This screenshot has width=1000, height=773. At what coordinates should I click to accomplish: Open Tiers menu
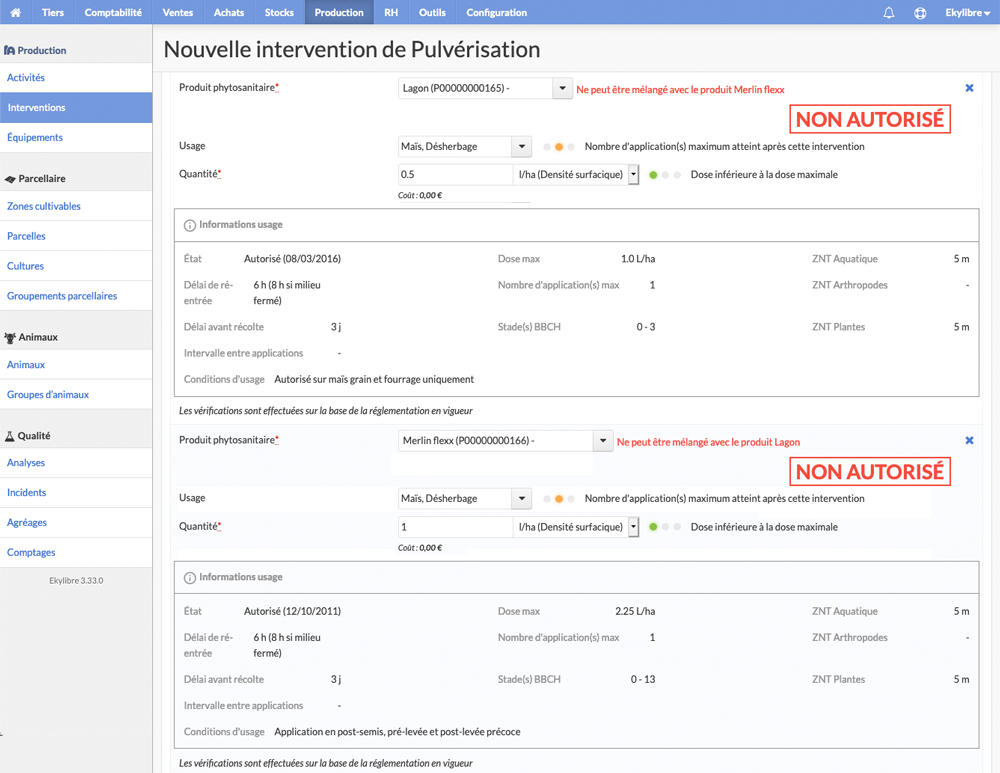click(x=53, y=12)
